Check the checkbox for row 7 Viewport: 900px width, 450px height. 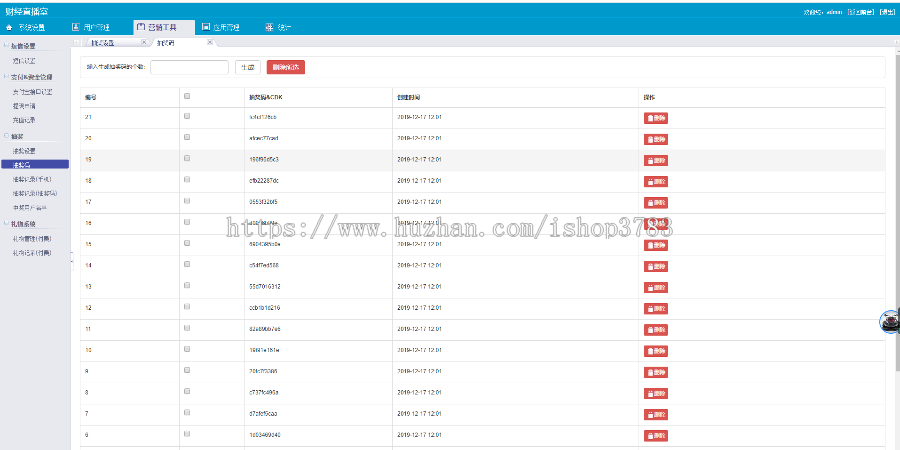[x=187, y=413]
